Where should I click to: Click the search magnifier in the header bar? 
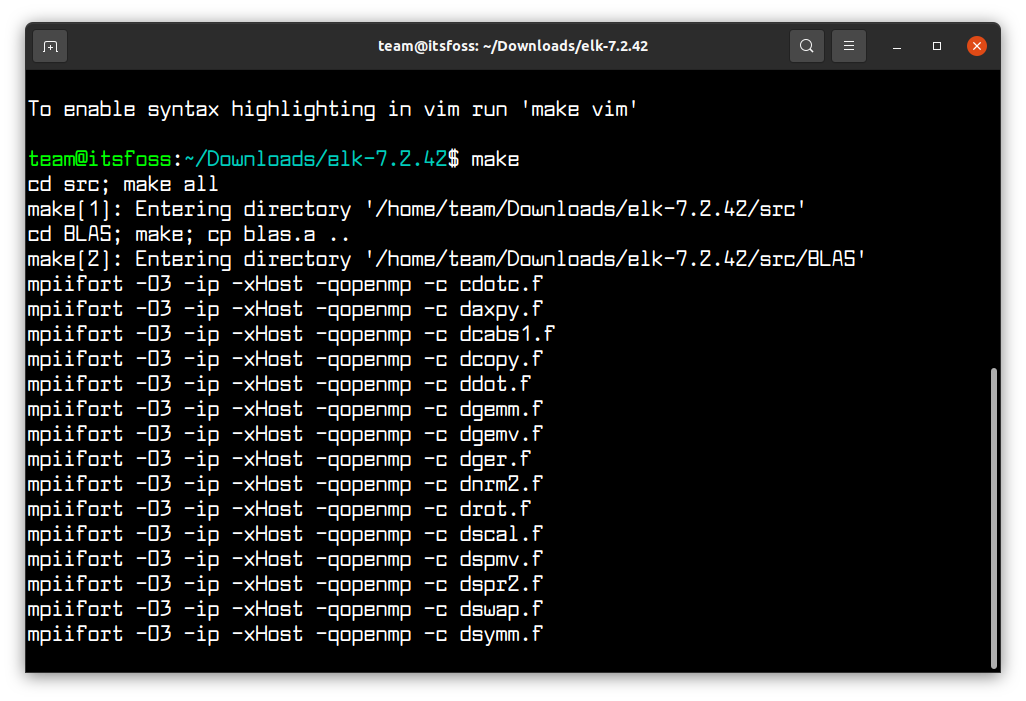coord(806,45)
